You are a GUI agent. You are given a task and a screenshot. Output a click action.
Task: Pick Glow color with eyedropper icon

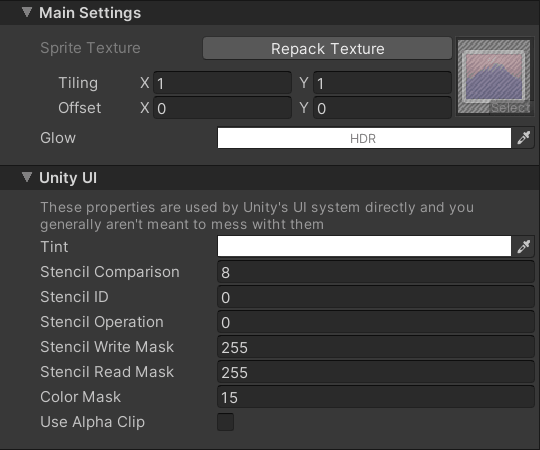click(523, 138)
